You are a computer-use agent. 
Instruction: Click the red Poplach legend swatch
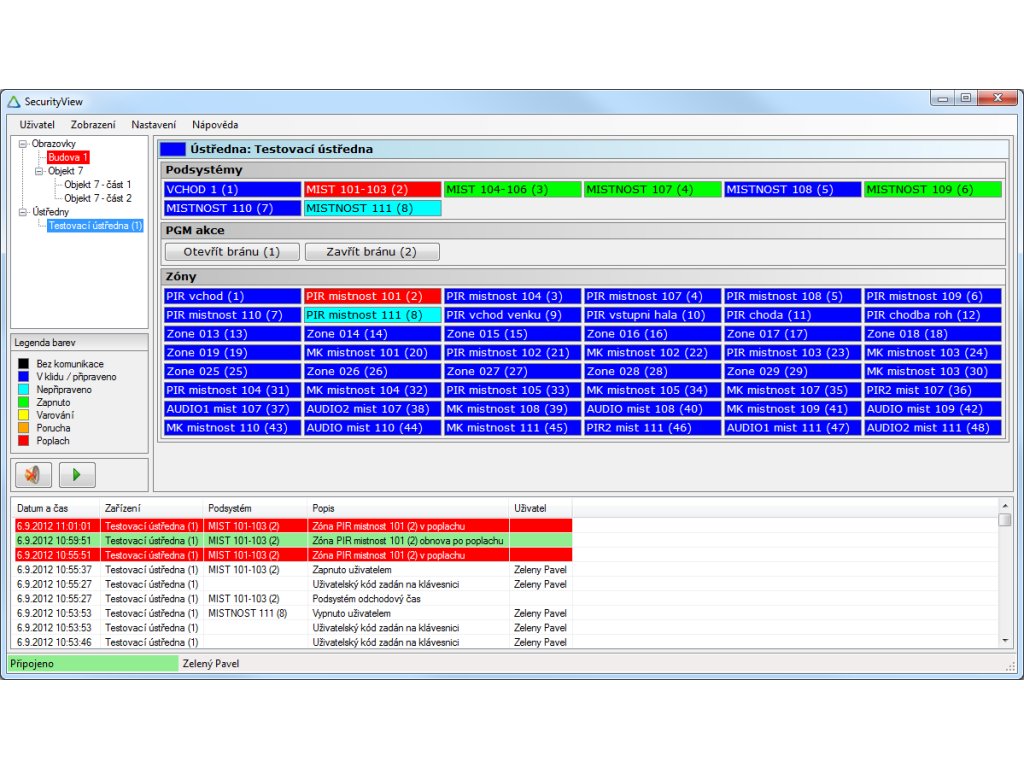point(22,440)
